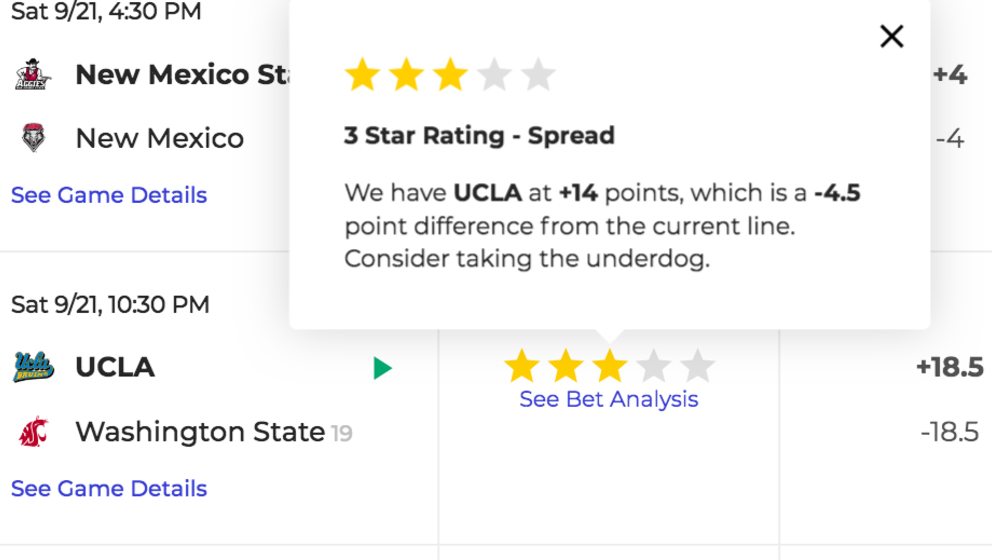Open See Game Details under Washington State
Viewport: 992px width, 560px height.
click(109, 488)
